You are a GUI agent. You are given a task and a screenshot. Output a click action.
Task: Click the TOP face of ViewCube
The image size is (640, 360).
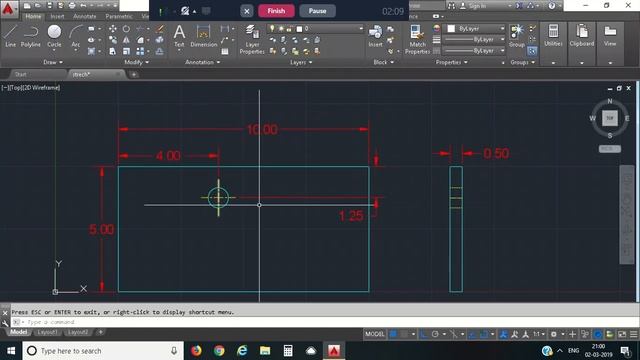(x=610, y=118)
